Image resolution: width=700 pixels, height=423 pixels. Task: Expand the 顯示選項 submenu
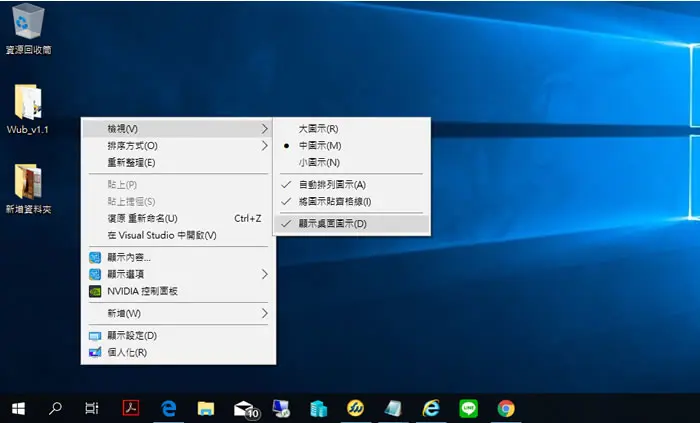pyautogui.click(x=178, y=274)
